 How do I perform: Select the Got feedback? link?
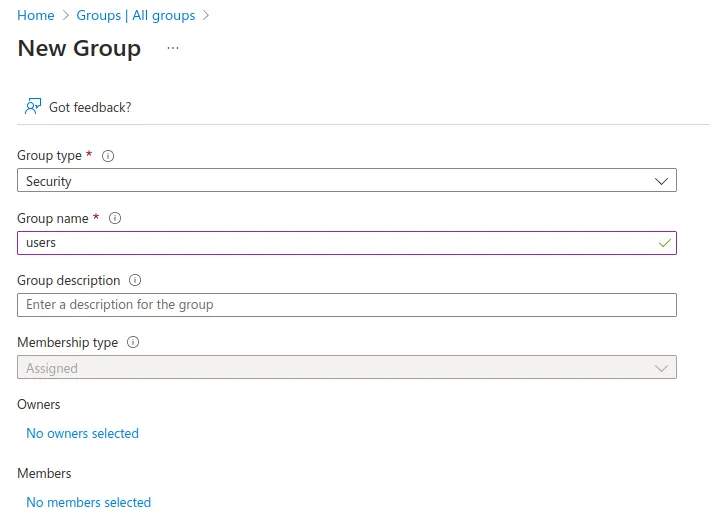click(90, 107)
